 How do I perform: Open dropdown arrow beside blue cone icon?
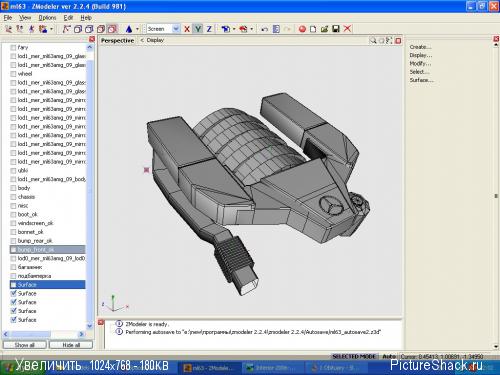pos(137,29)
